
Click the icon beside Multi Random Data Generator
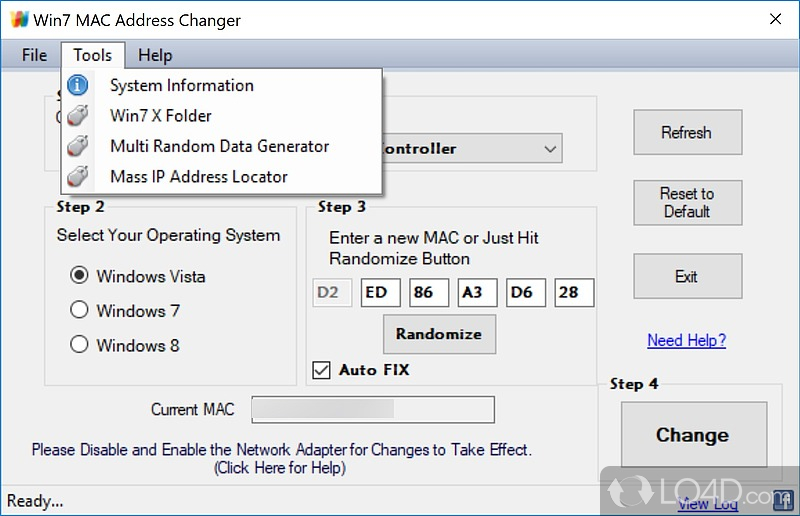click(x=78, y=146)
